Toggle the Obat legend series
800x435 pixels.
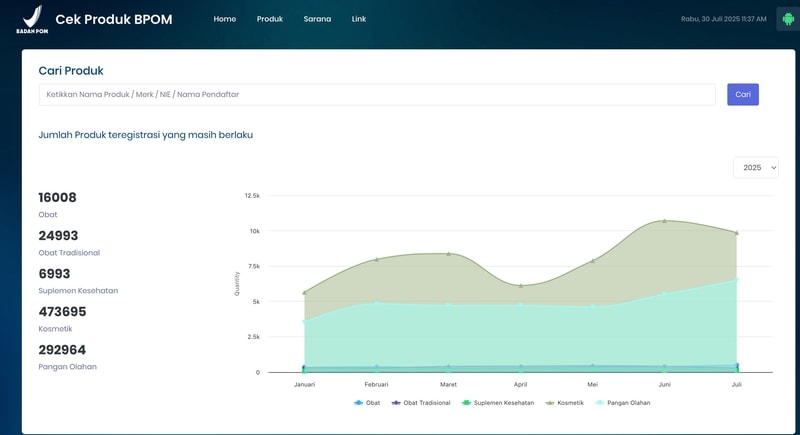[367, 403]
